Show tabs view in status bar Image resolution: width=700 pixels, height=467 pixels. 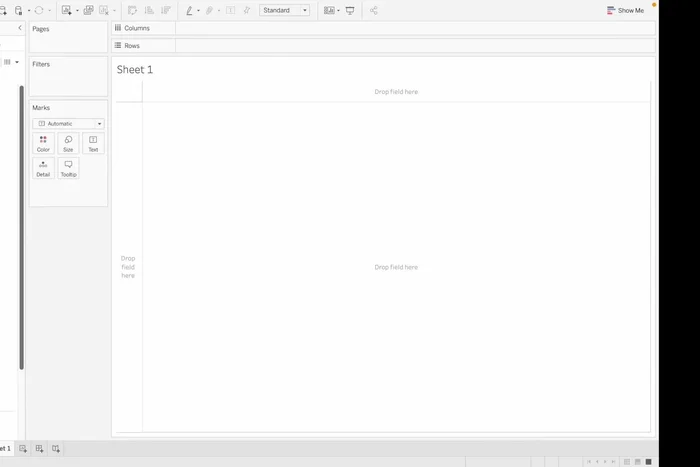[649, 462]
